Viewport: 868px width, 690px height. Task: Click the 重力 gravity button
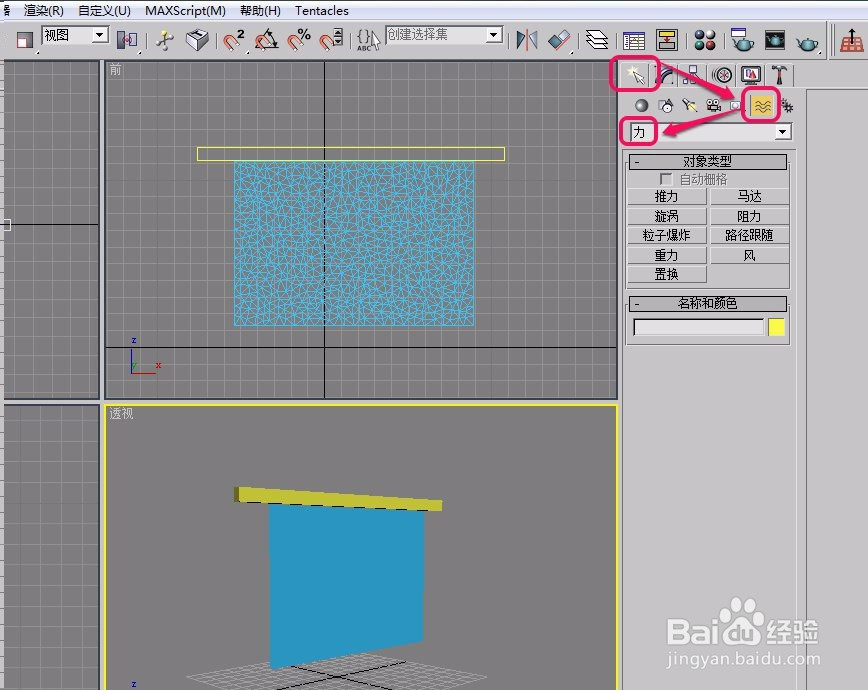coord(666,255)
